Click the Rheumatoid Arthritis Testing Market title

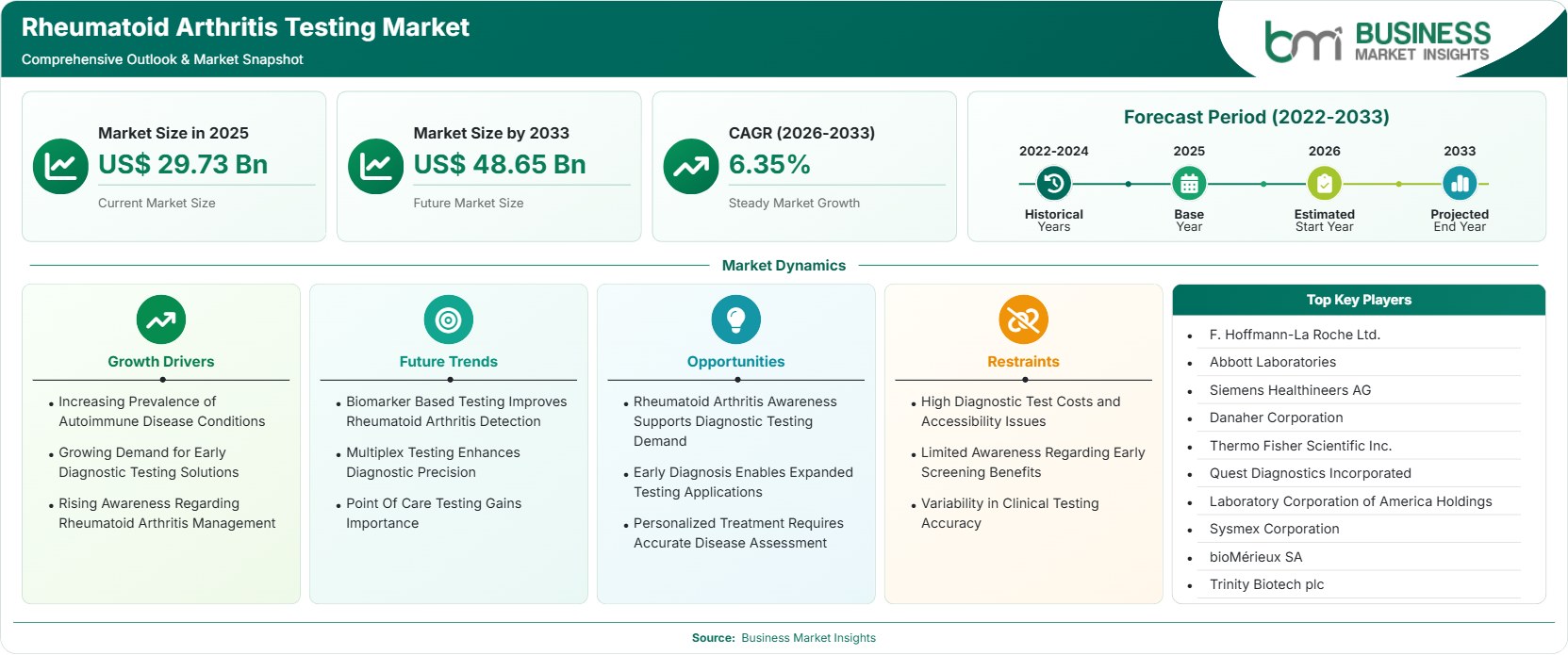245,27
